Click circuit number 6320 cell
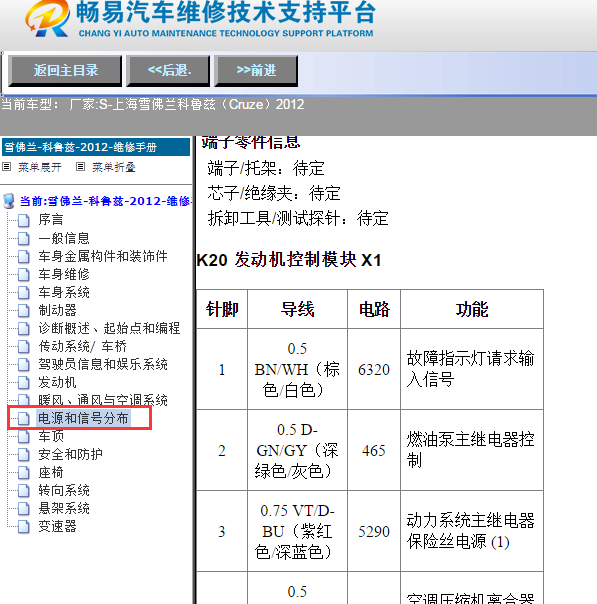Image resolution: width=597 pixels, height=604 pixels. (374, 369)
